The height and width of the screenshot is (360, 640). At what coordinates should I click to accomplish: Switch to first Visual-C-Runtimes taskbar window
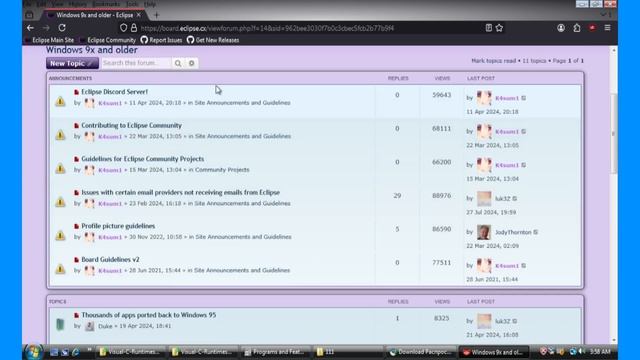131,352
